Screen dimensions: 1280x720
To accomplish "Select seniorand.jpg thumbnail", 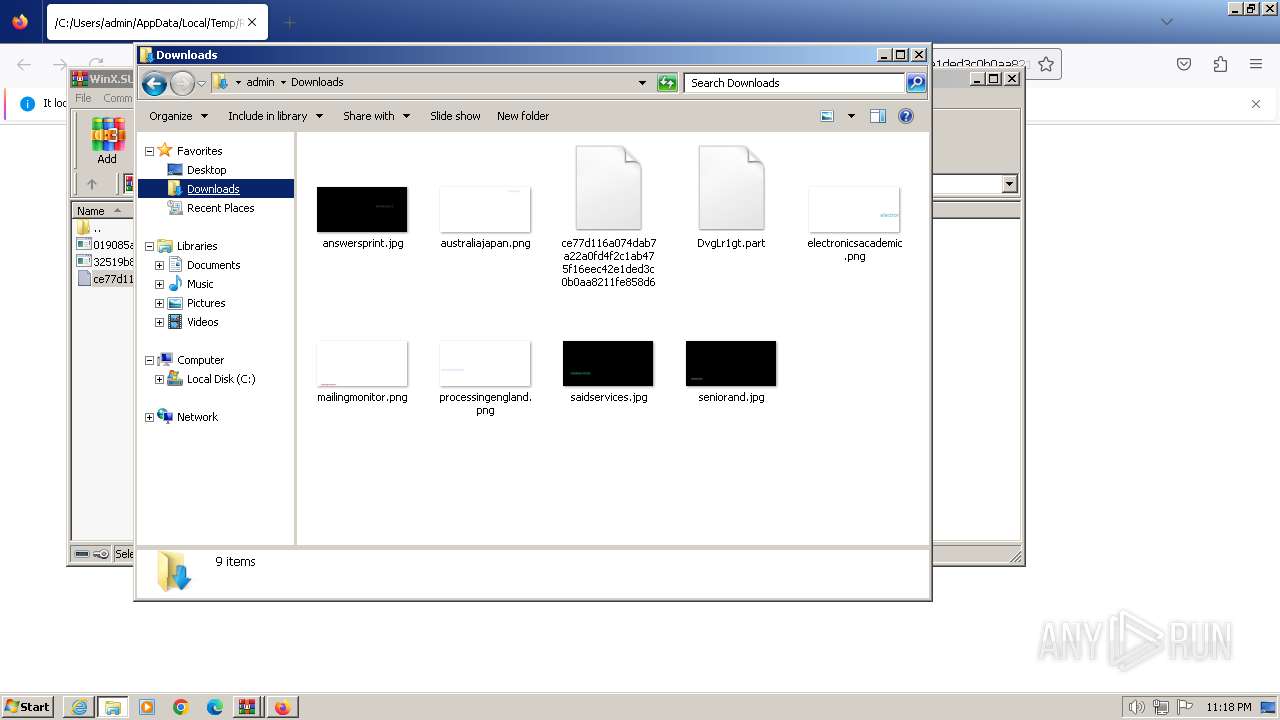I will [x=731, y=364].
